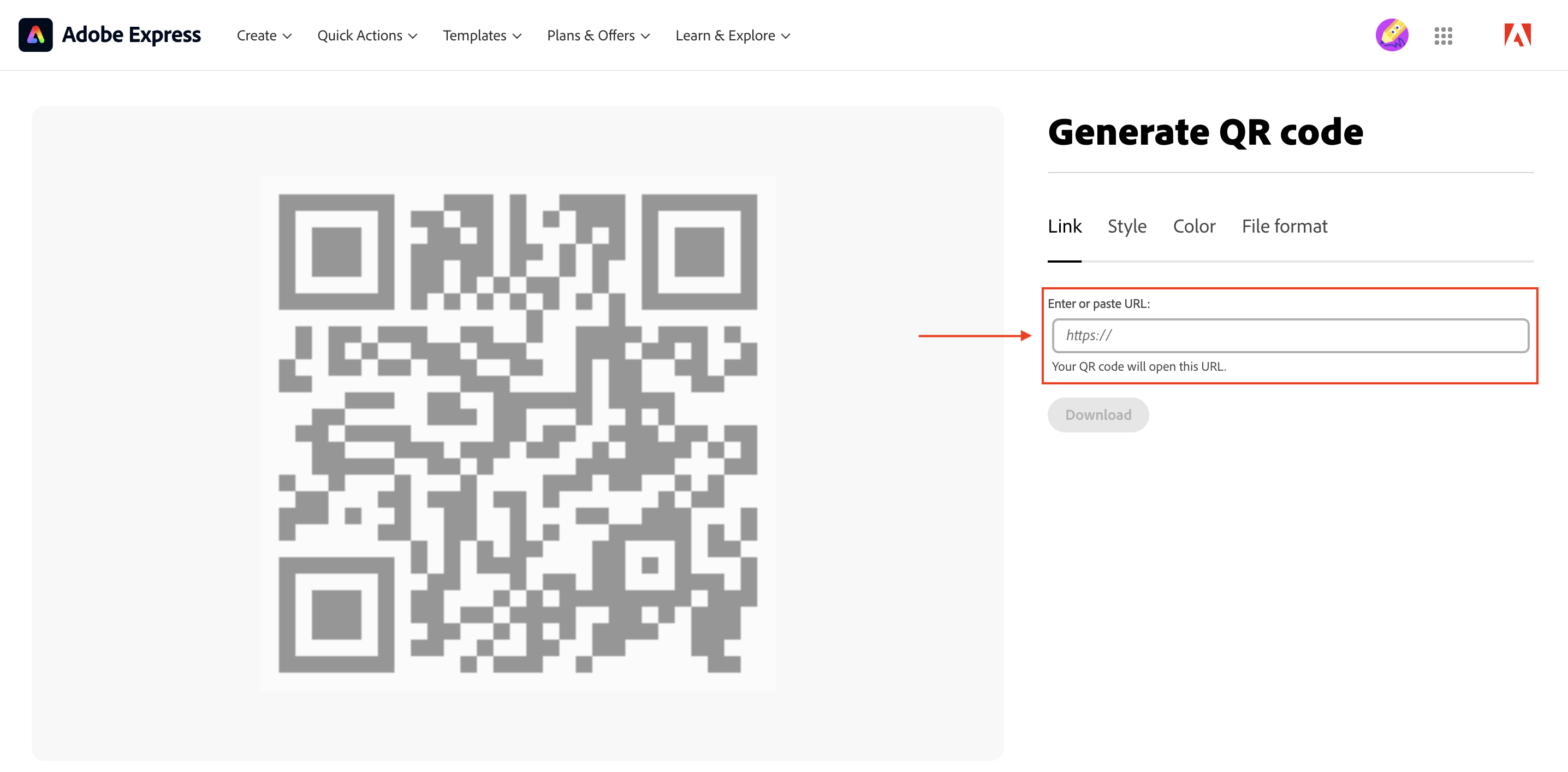Expand Plans & Offers menu

point(598,36)
